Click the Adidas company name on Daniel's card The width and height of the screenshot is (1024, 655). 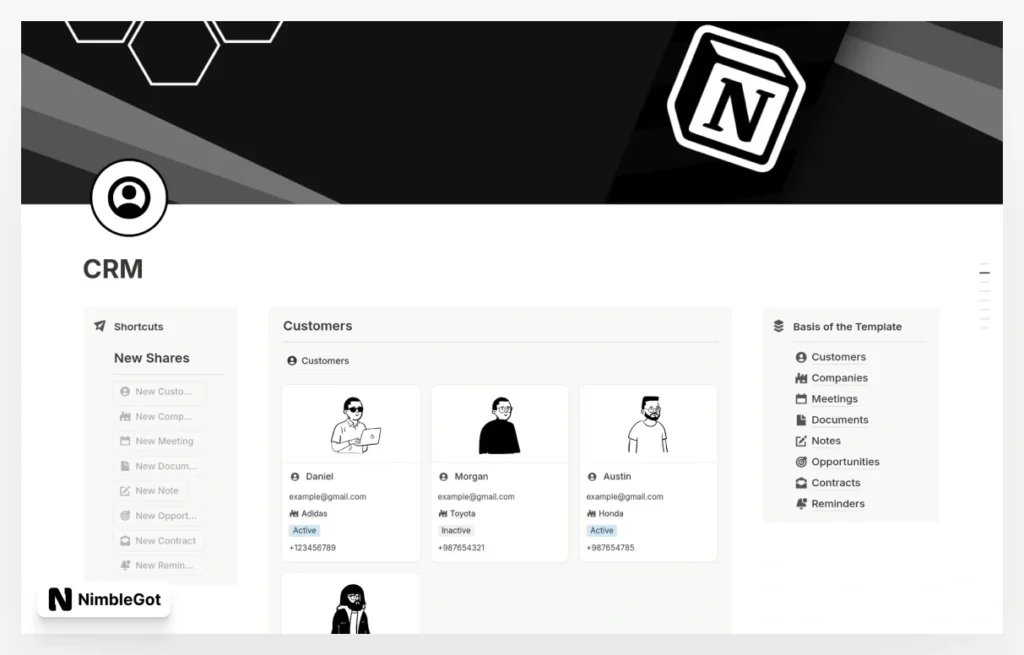pyautogui.click(x=314, y=514)
